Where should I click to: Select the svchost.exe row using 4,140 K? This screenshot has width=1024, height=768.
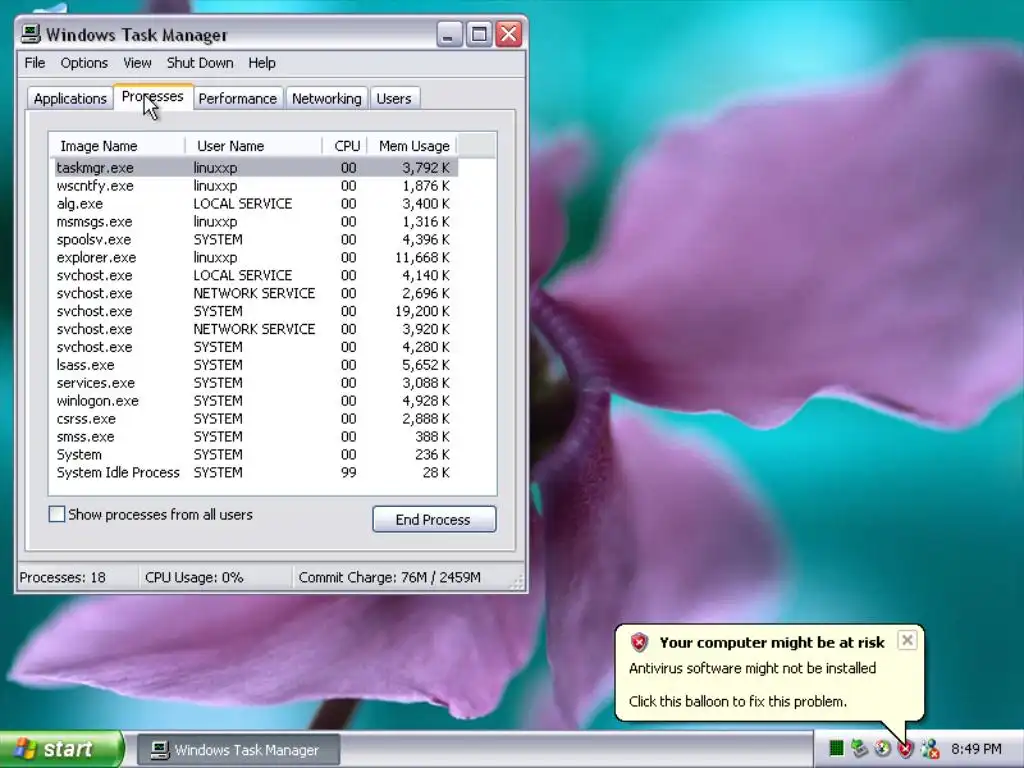pyautogui.click(x=256, y=276)
